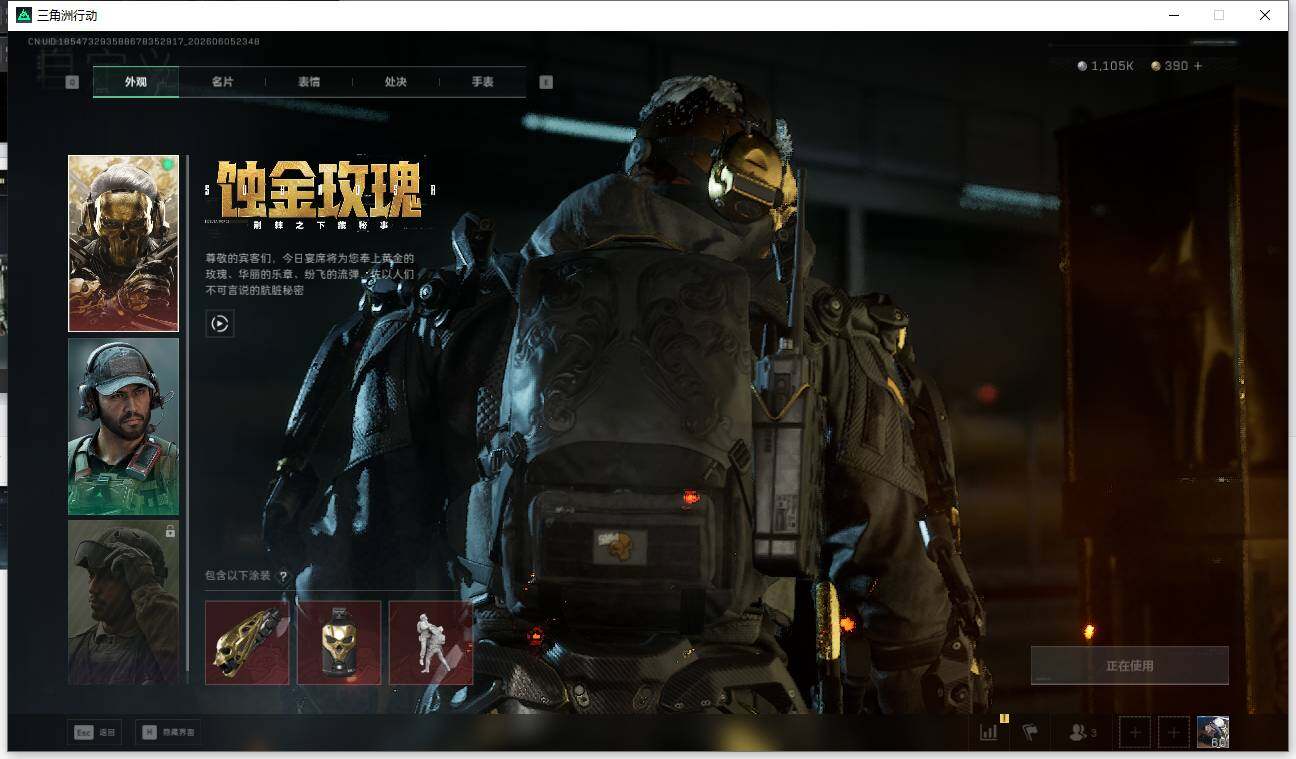Select the locked helmeted operator skin thumbnail
This screenshot has height=759, width=1296.
point(123,602)
